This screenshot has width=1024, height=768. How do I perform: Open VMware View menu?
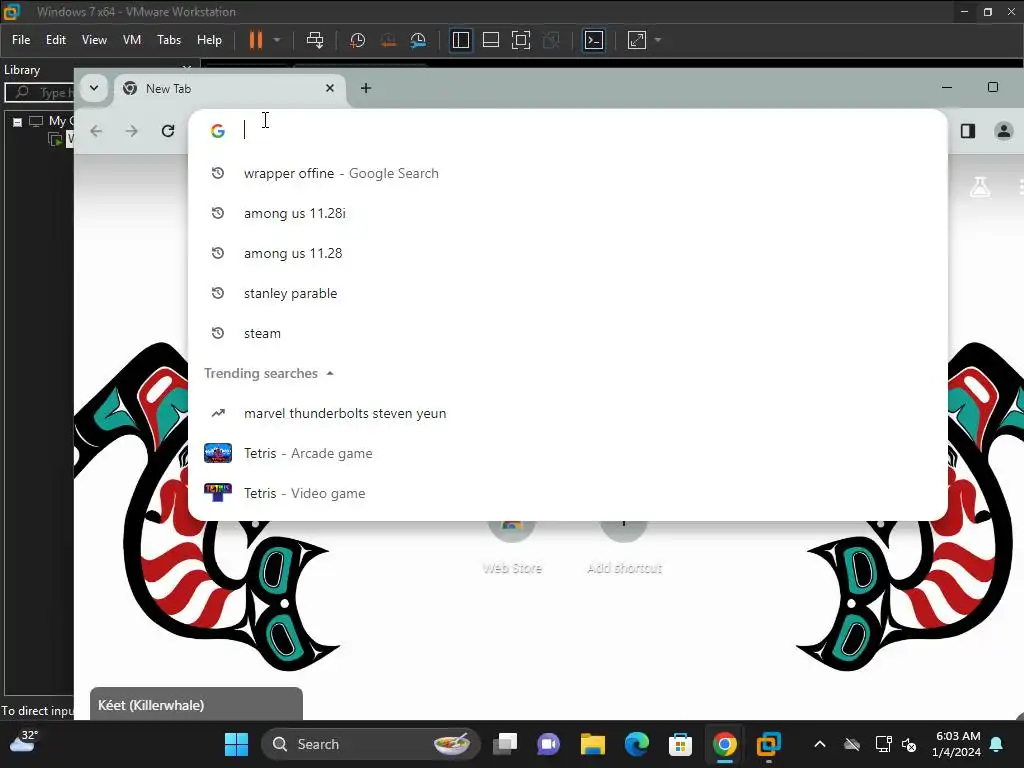click(94, 40)
